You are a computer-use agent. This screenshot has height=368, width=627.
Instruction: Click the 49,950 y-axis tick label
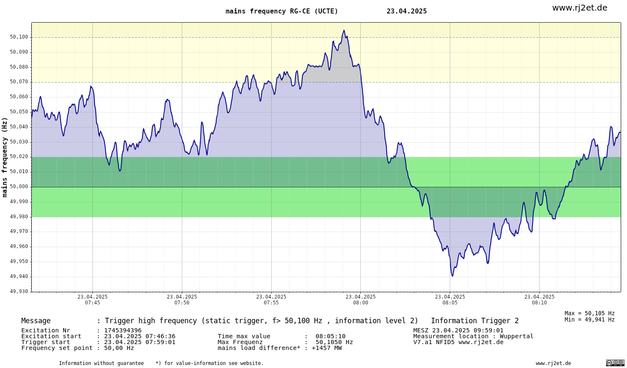(x=20, y=262)
